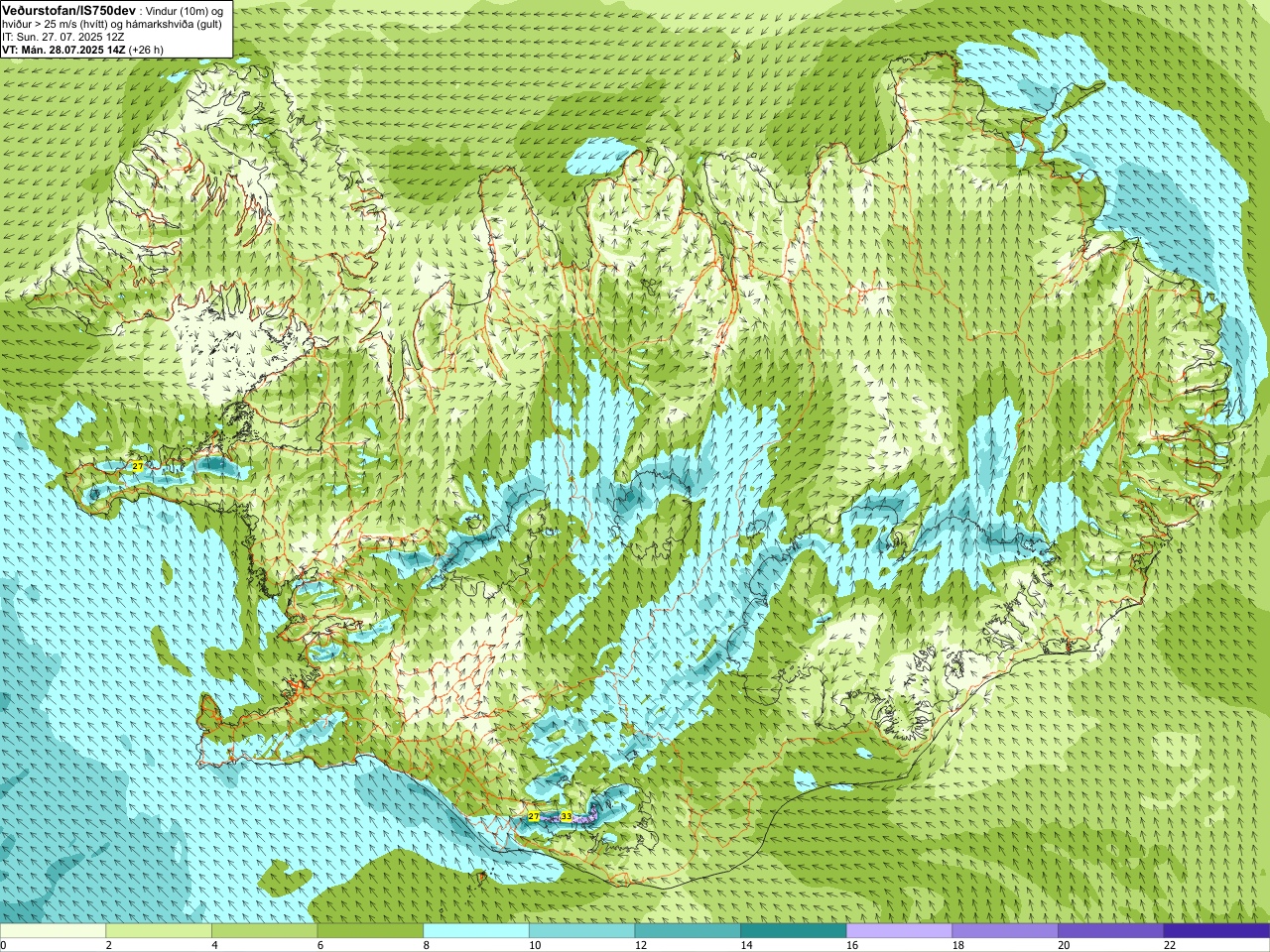Click the lavender 16–18 m/s legend swatch
This screenshot has height=952, width=1270.
click(899, 931)
